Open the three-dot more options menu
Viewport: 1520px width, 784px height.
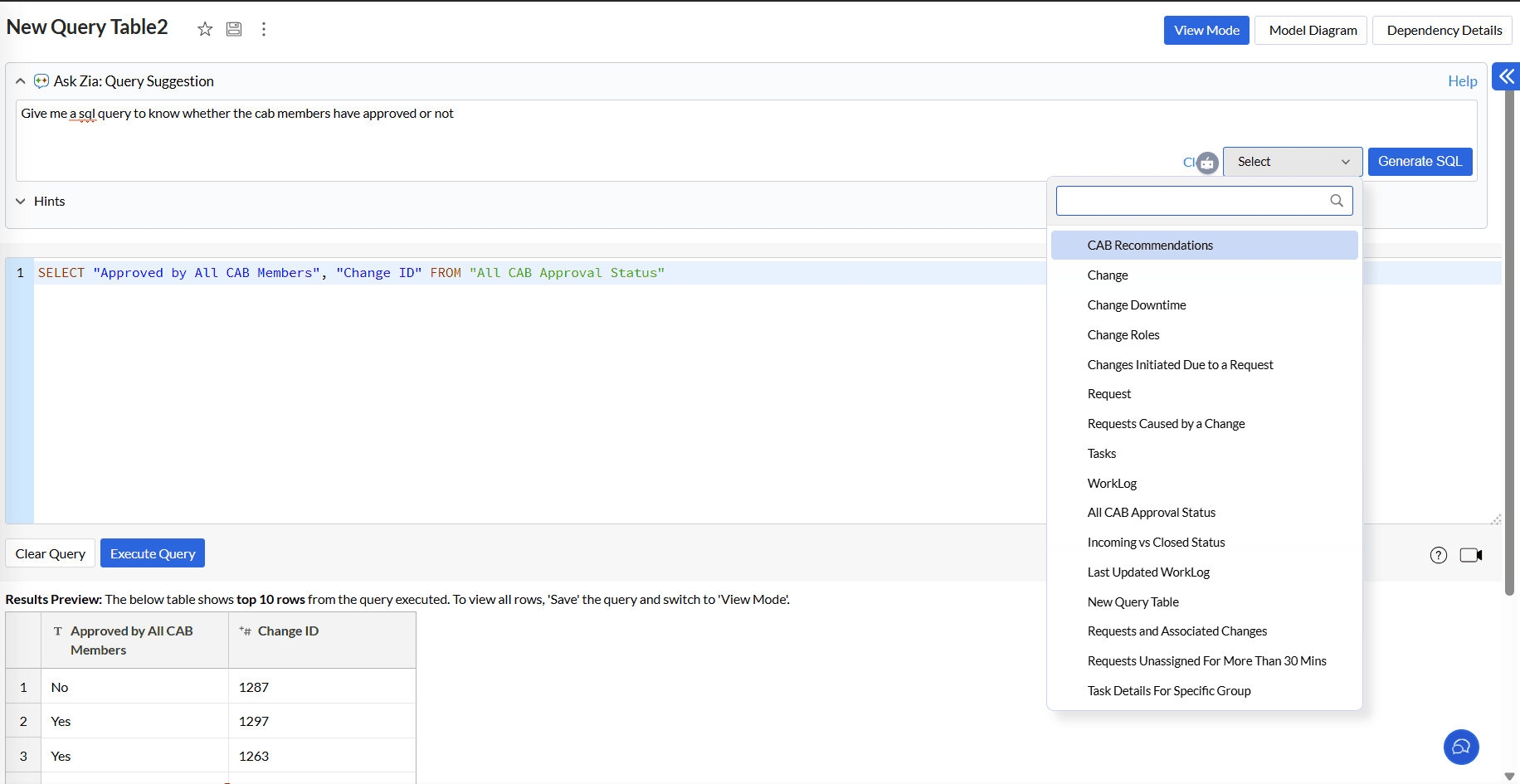tap(264, 29)
